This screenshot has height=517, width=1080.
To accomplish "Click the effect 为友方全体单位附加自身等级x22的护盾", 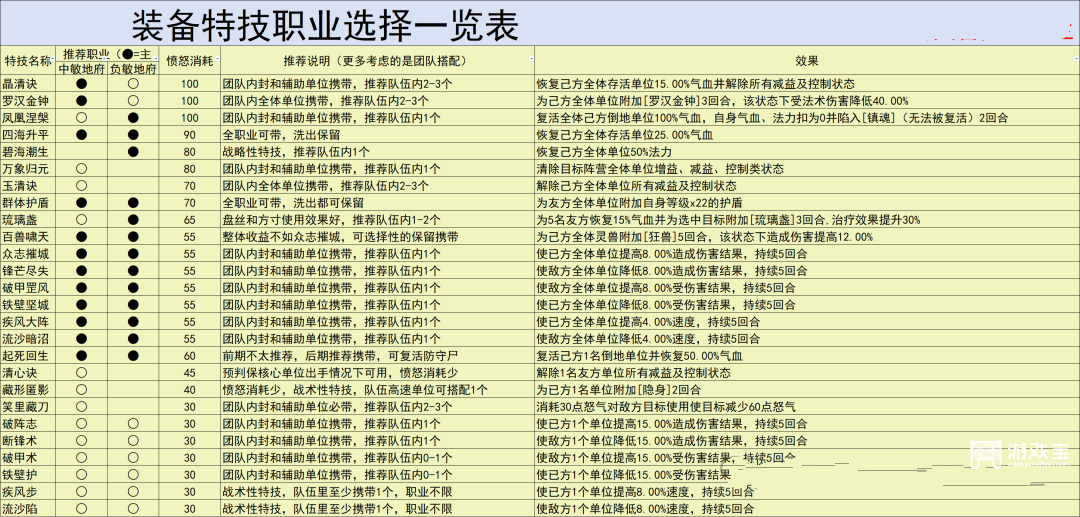I will pos(640,203).
